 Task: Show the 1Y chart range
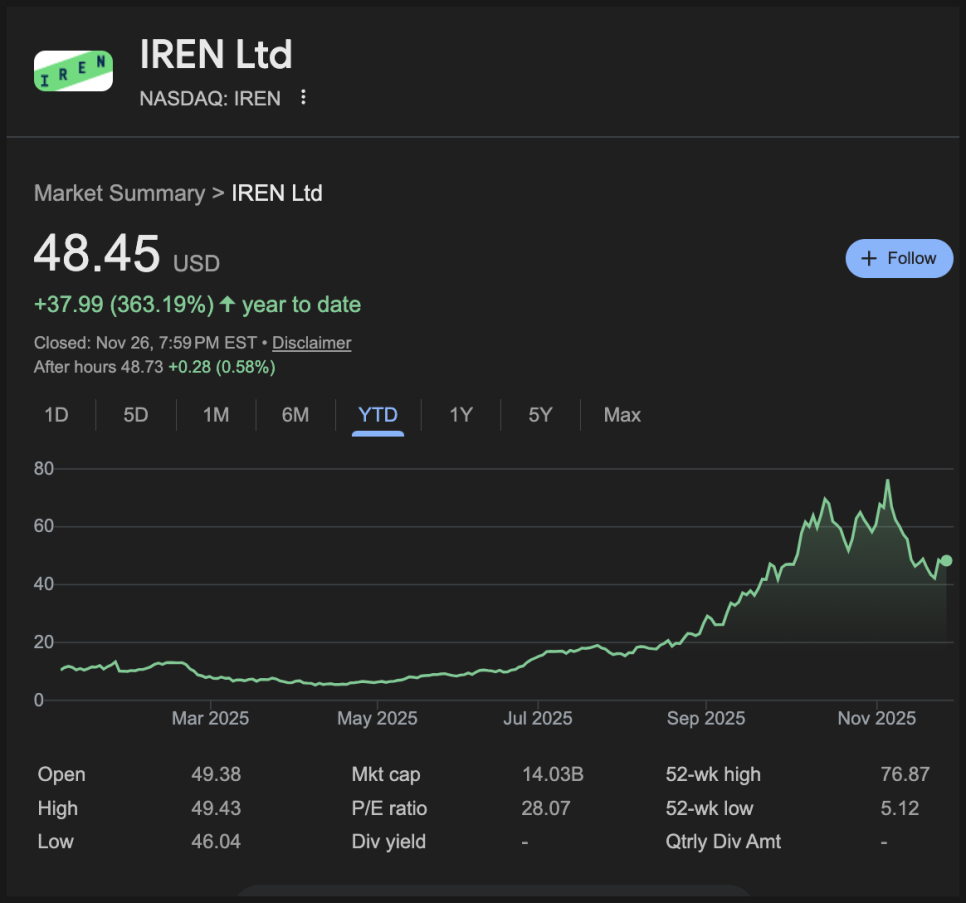tap(461, 415)
